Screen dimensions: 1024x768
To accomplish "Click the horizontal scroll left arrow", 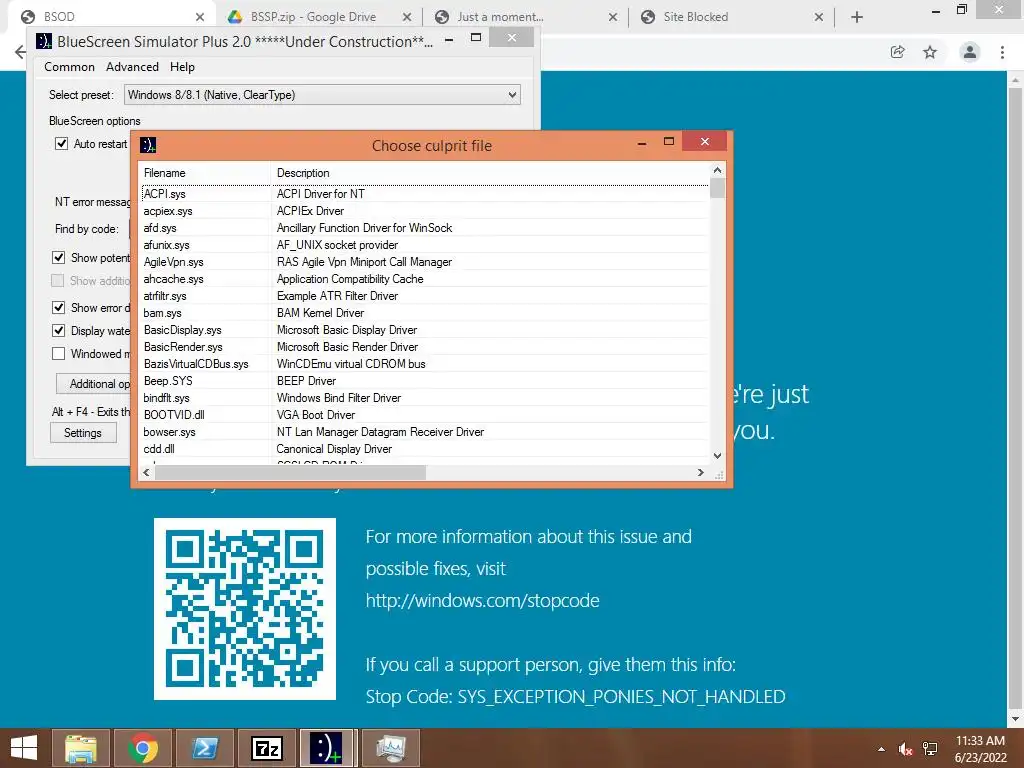I will [x=146, y=472].
